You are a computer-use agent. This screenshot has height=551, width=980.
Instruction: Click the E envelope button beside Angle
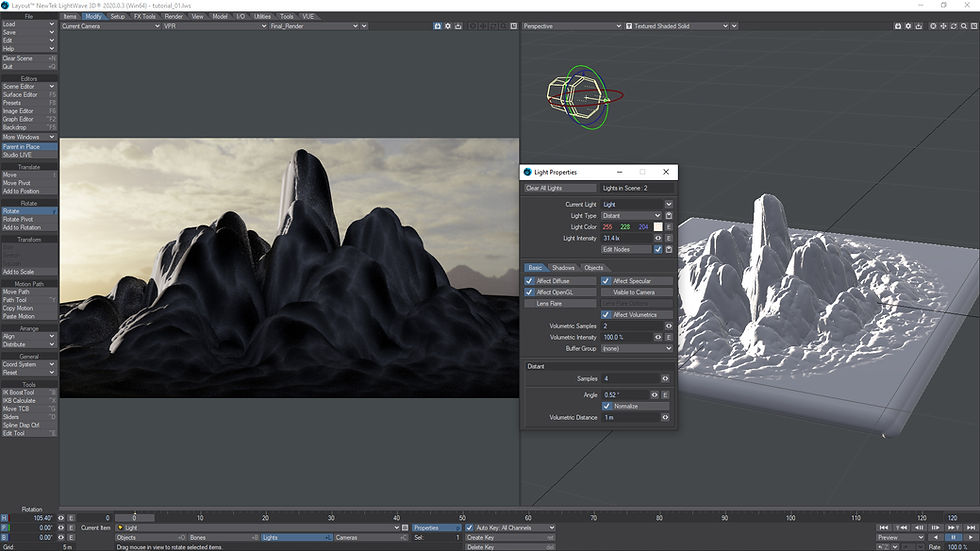coord(666,395)
